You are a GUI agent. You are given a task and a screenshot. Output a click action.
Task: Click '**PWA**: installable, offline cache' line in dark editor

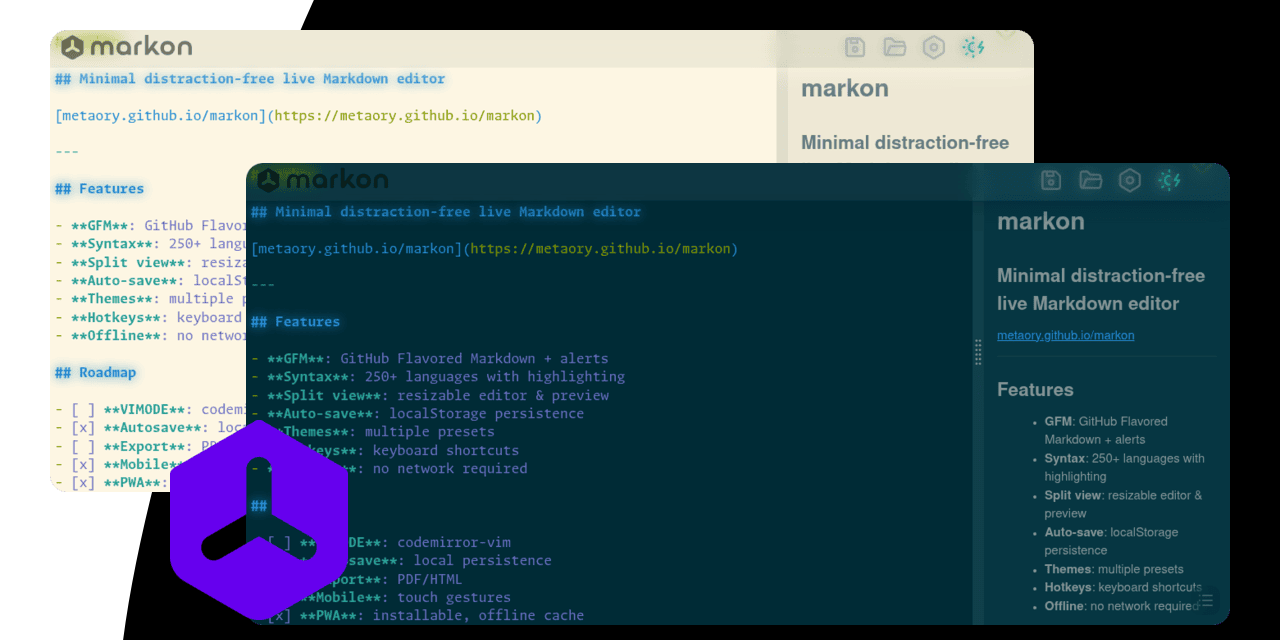(418, 615)
